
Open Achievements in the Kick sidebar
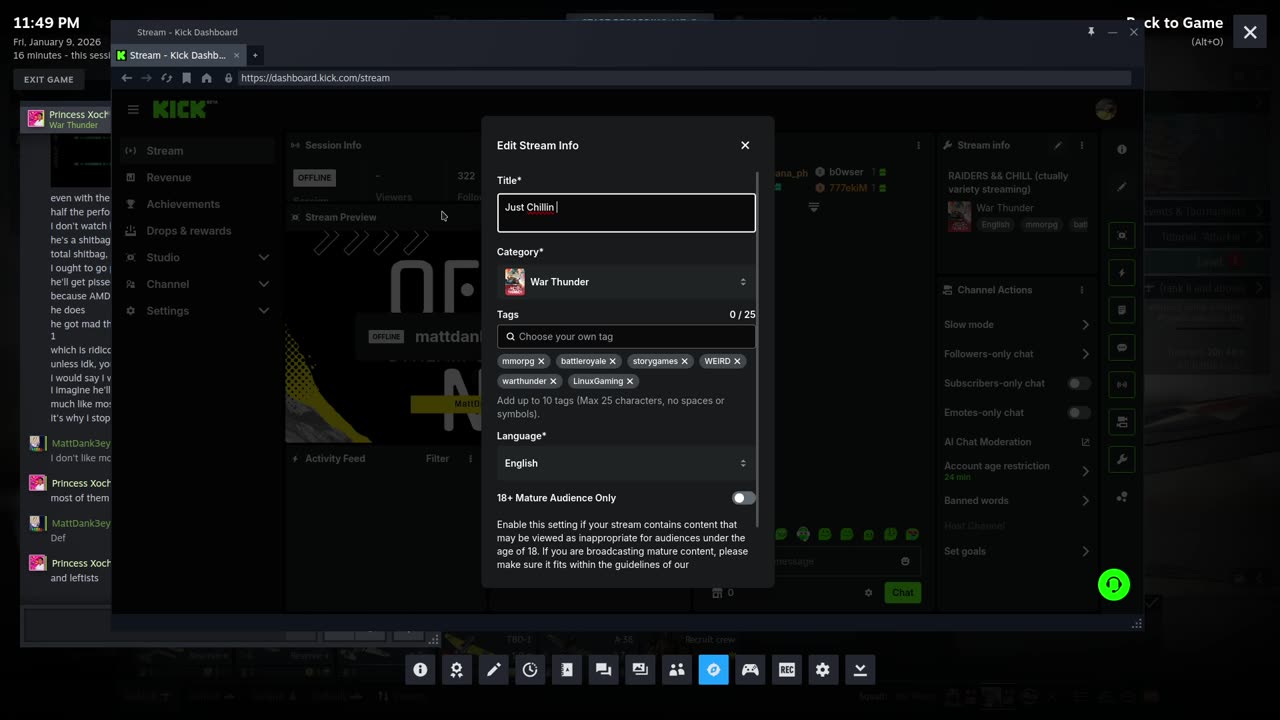(x=197, y=204)
